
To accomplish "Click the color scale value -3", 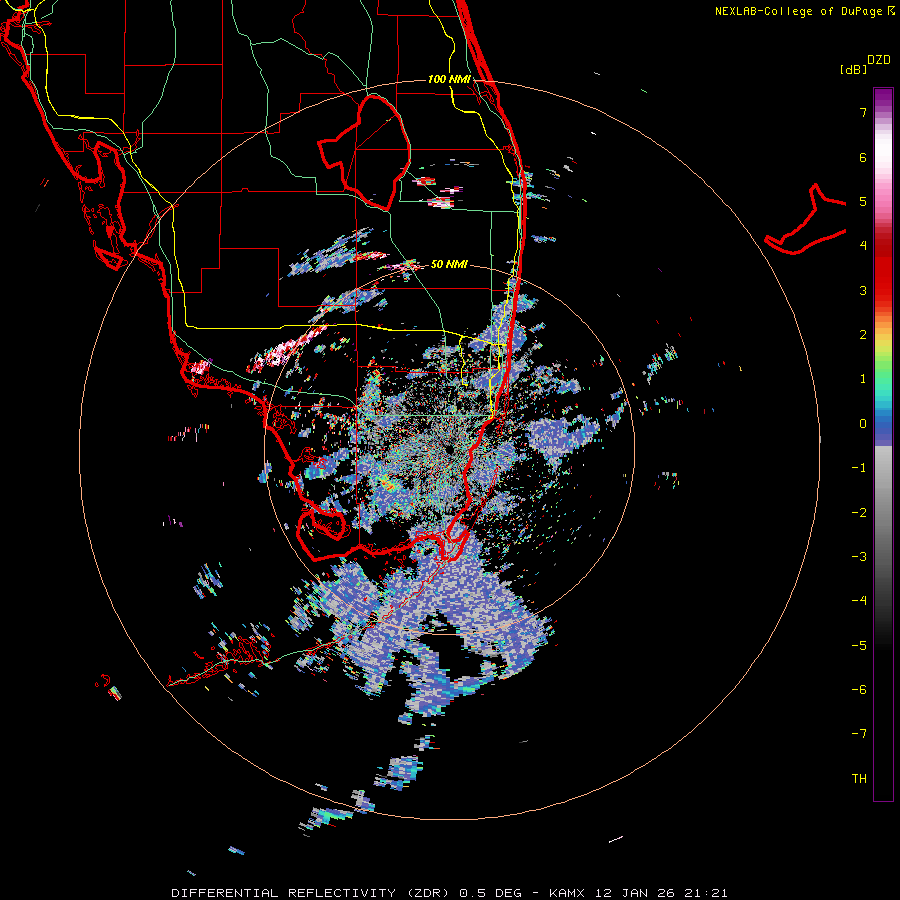I will 859,557.
